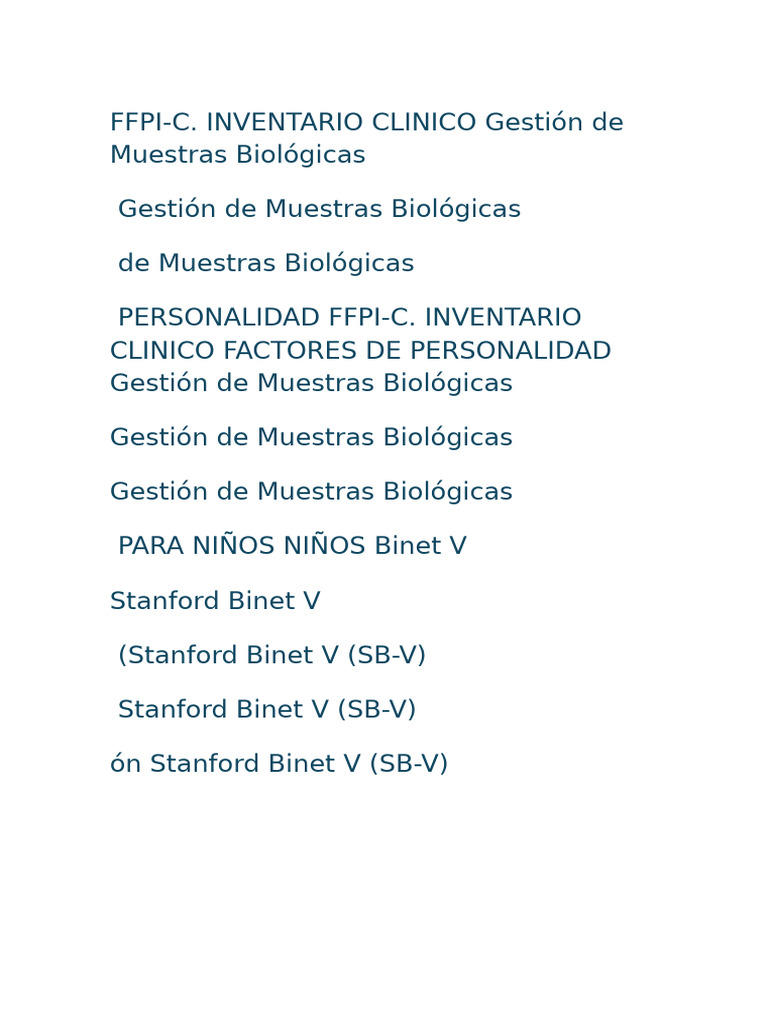Click 'PERSONALIDAD' following 'FACTORES DE'

click(511, 351)
